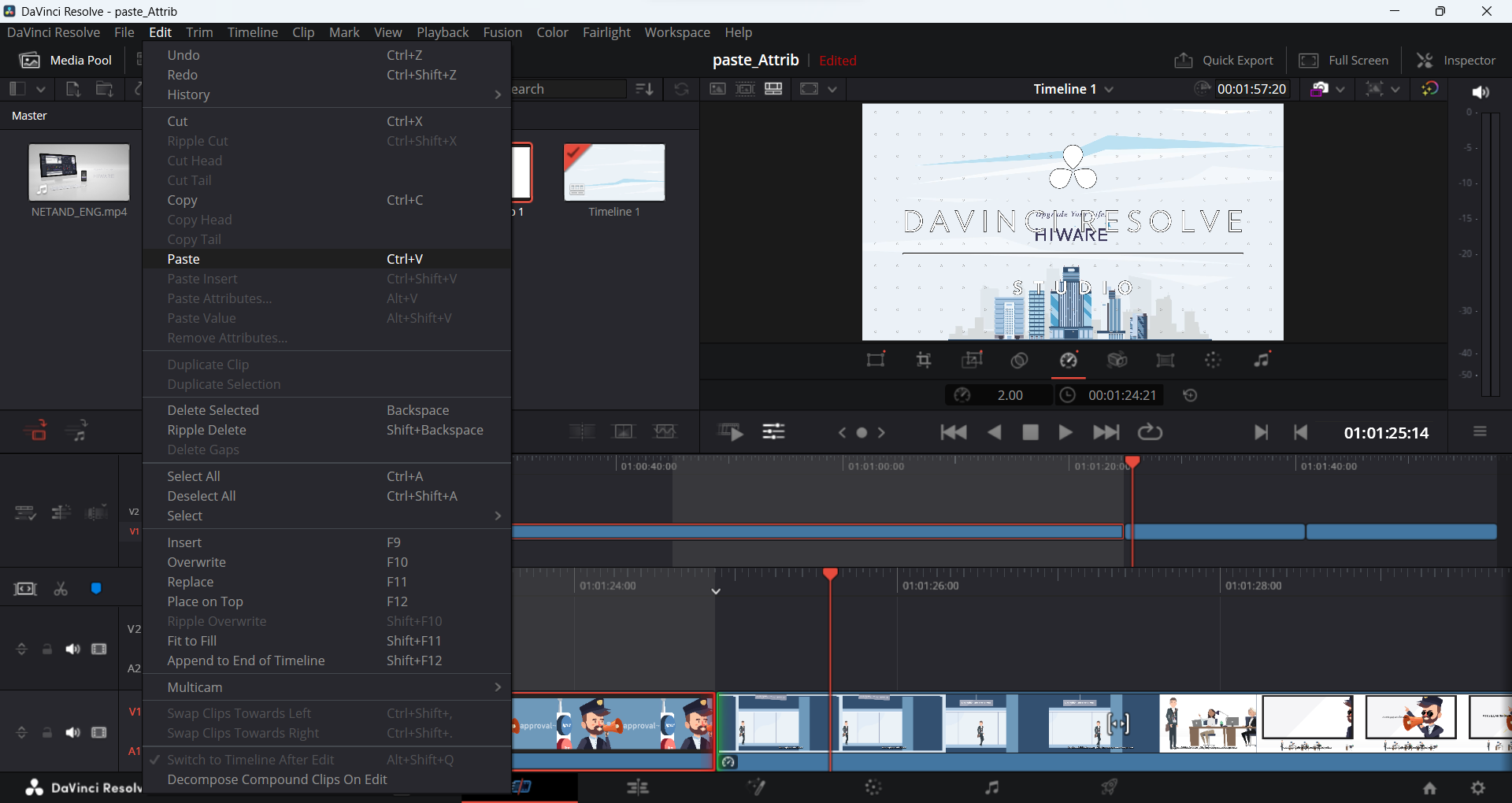The image size is (1512, 803).
Task: Open the timeline options hamburger menu
Action: click(1480, 431)
